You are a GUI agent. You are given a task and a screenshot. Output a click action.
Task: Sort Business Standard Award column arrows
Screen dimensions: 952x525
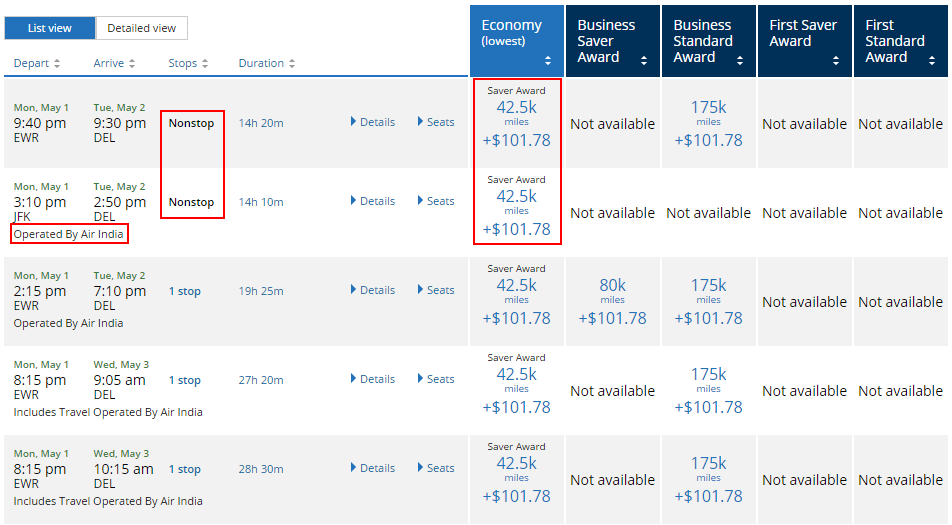click(740, 60)
